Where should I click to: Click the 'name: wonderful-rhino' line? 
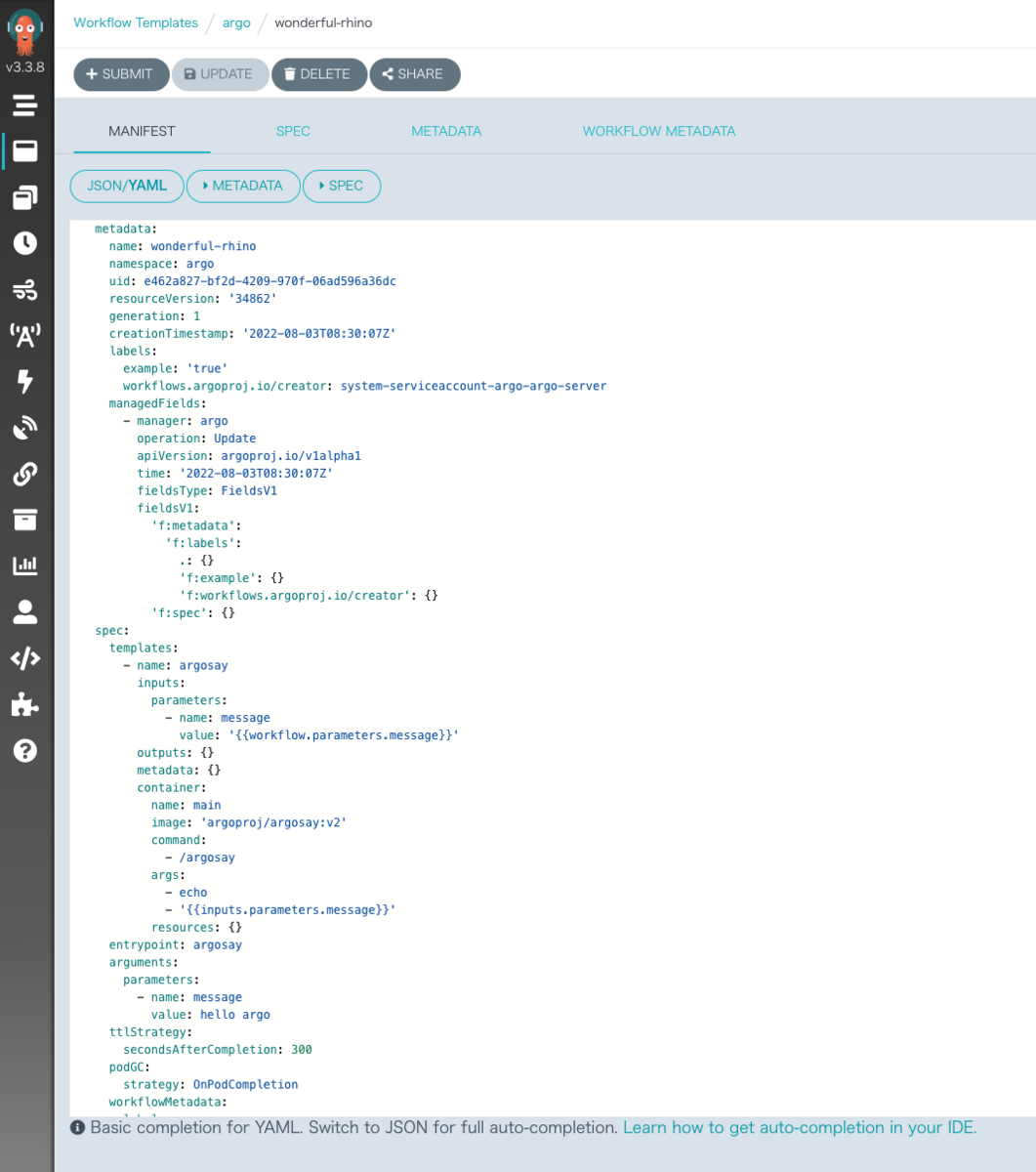tap(183, 246)
